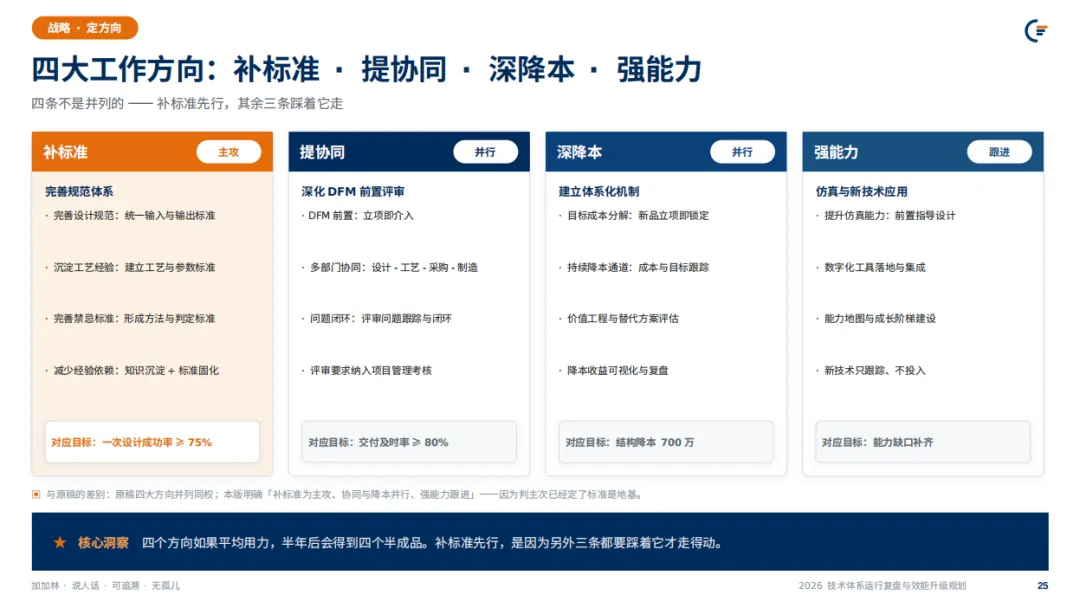Click the company logo icon at top right
The image size is (1080, 608).
coord(1036,30)
